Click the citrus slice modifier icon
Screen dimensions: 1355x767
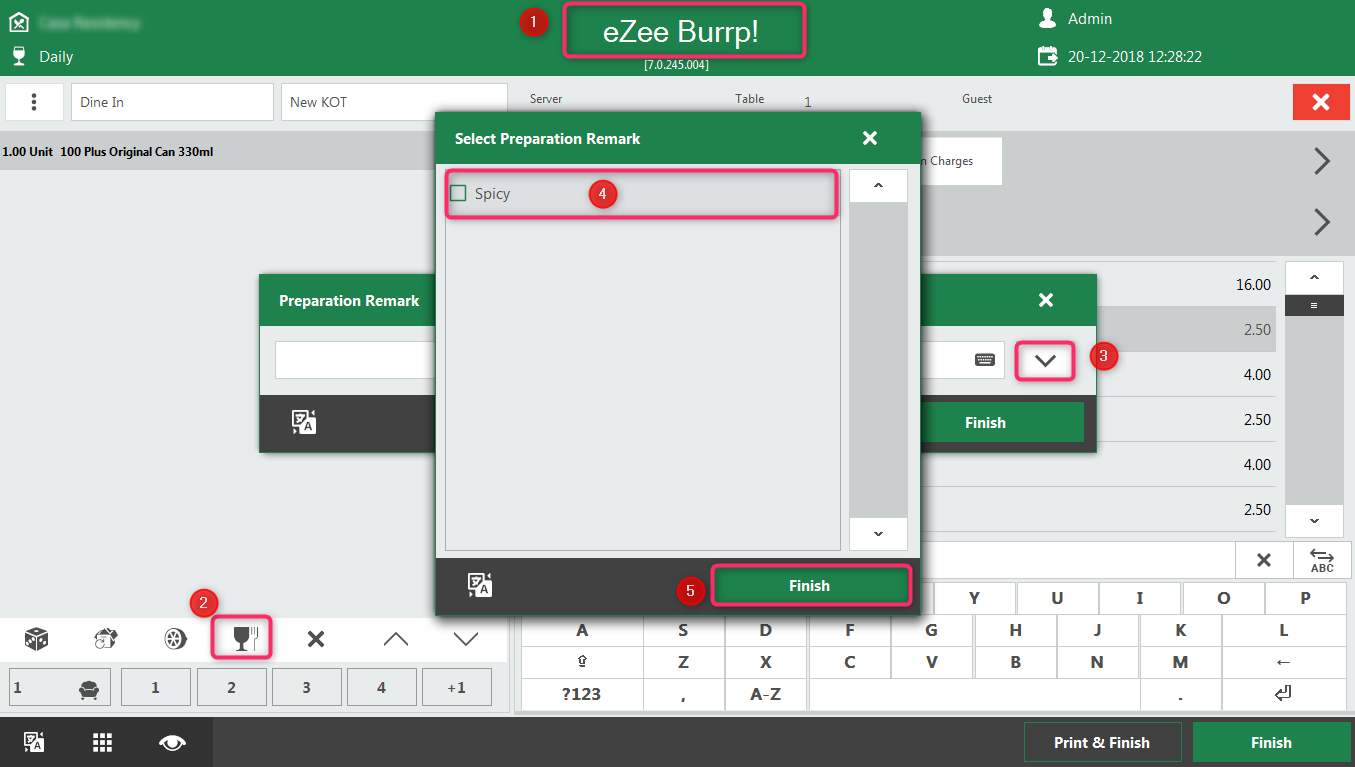(x=176, y=639)
